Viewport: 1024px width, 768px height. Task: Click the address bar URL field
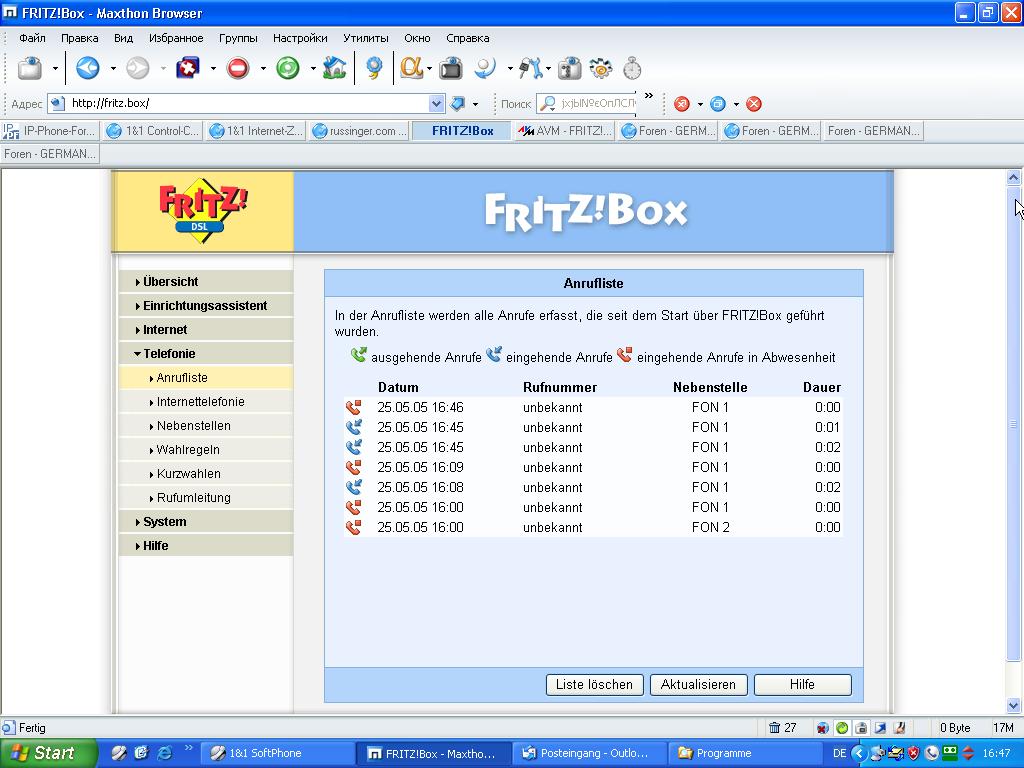tap(248, 103)
